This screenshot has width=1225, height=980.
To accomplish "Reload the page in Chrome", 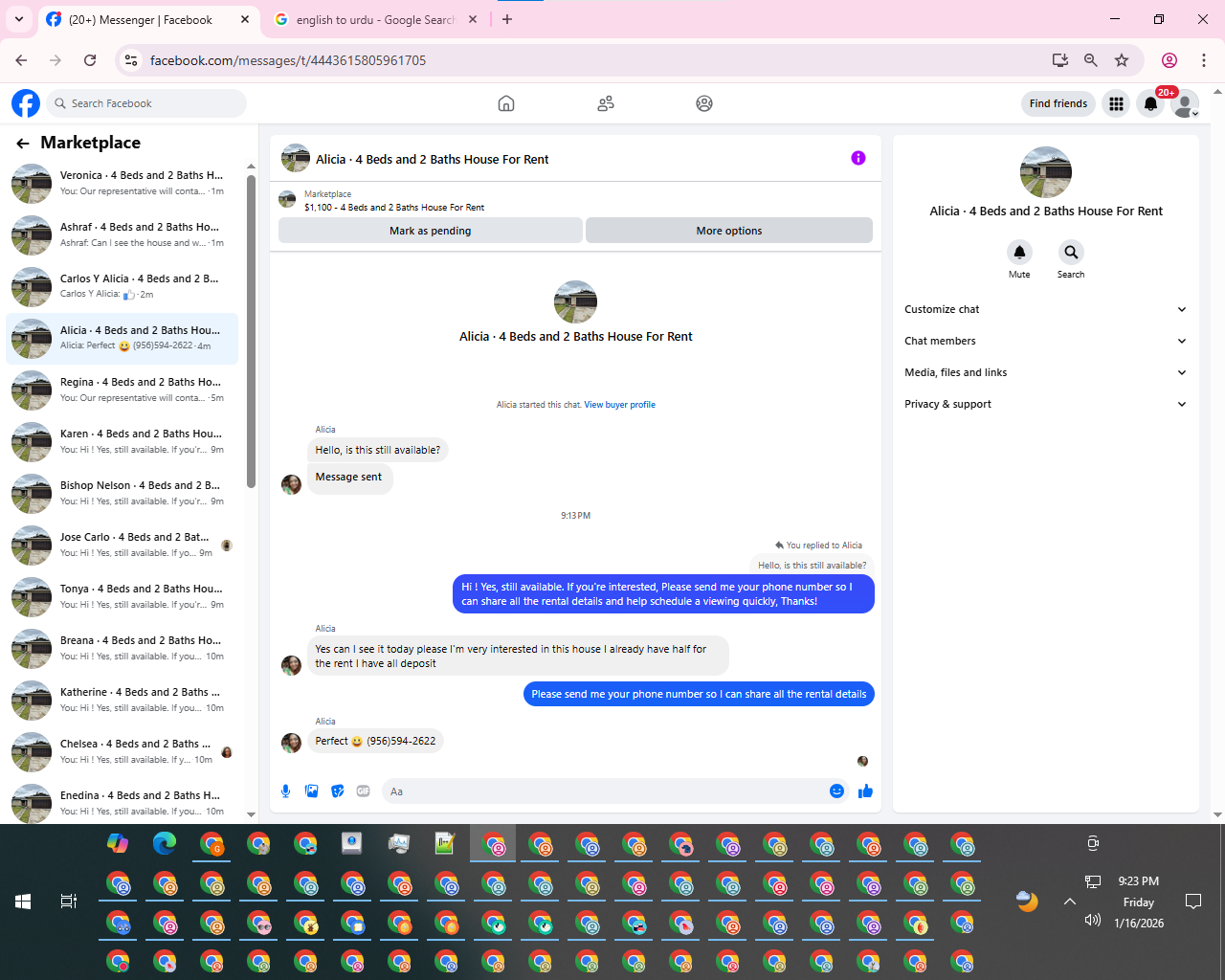I will point(90,60).
